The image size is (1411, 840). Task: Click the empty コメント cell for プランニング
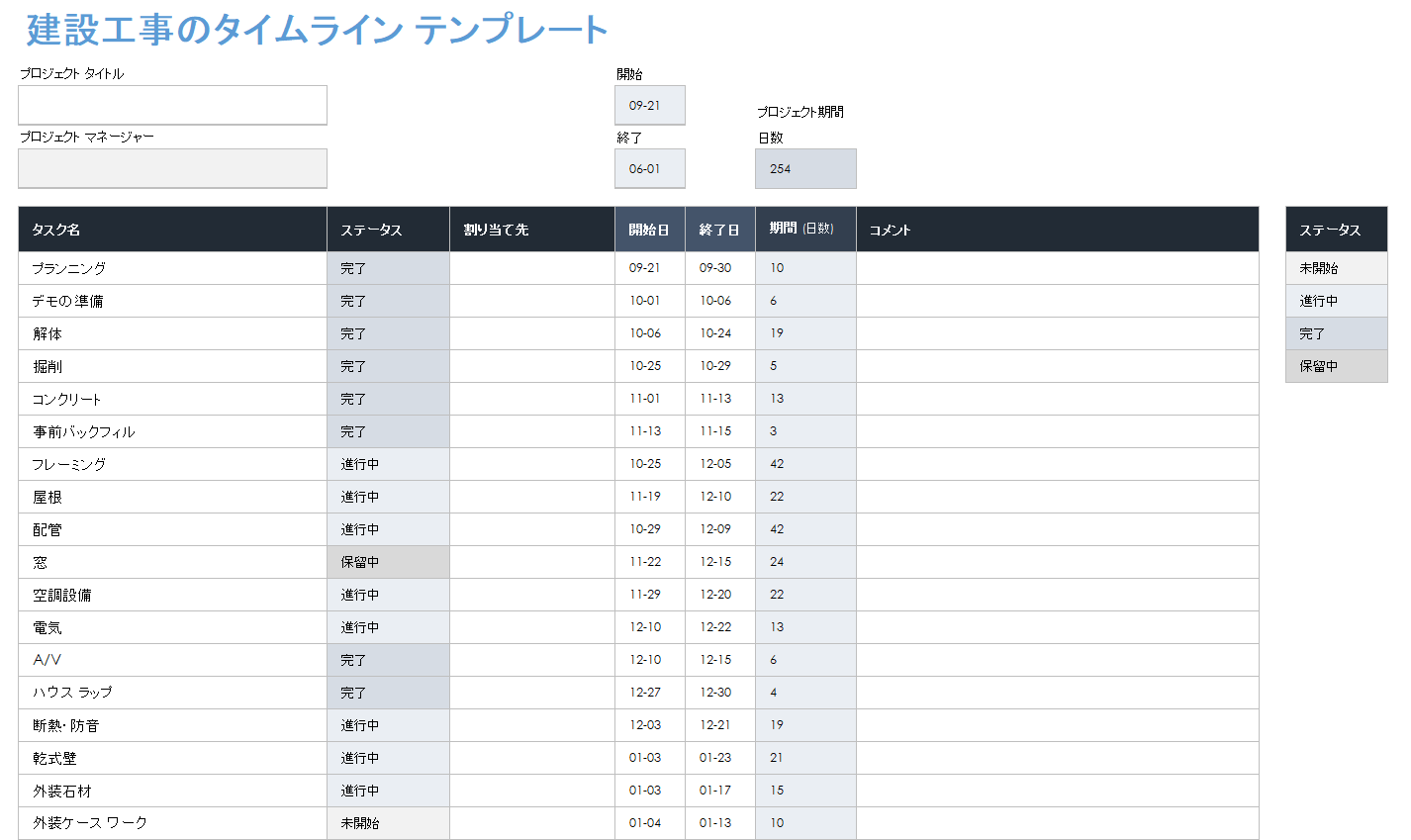(x=1058, y=268)
